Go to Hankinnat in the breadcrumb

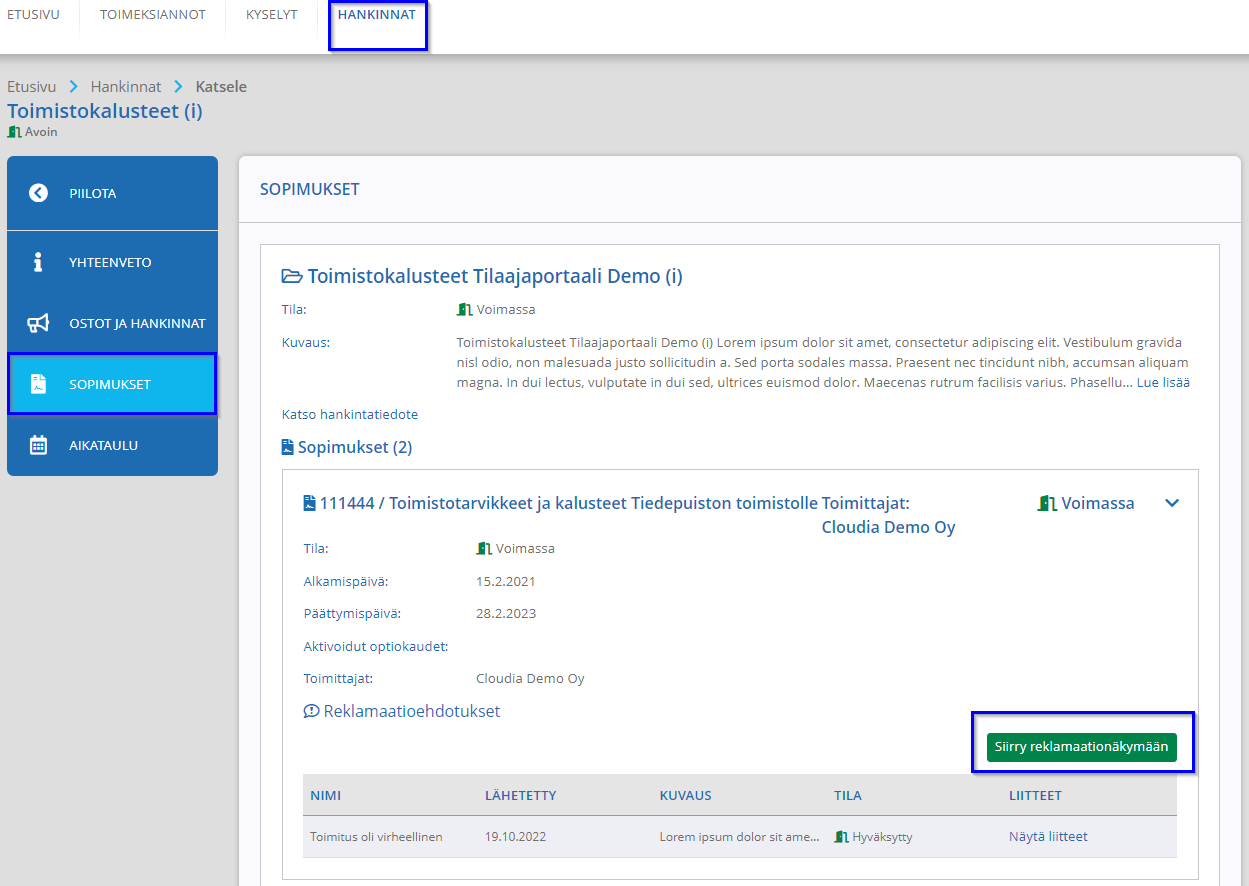point(126,87)
